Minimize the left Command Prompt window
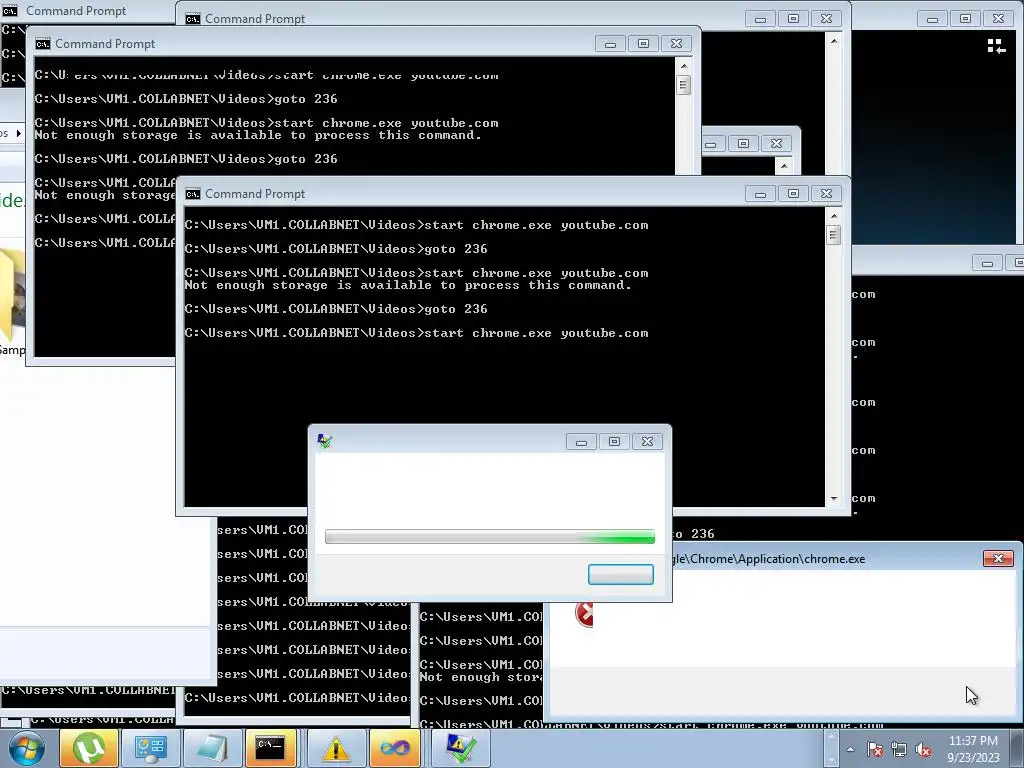 (x=610, y=44)
